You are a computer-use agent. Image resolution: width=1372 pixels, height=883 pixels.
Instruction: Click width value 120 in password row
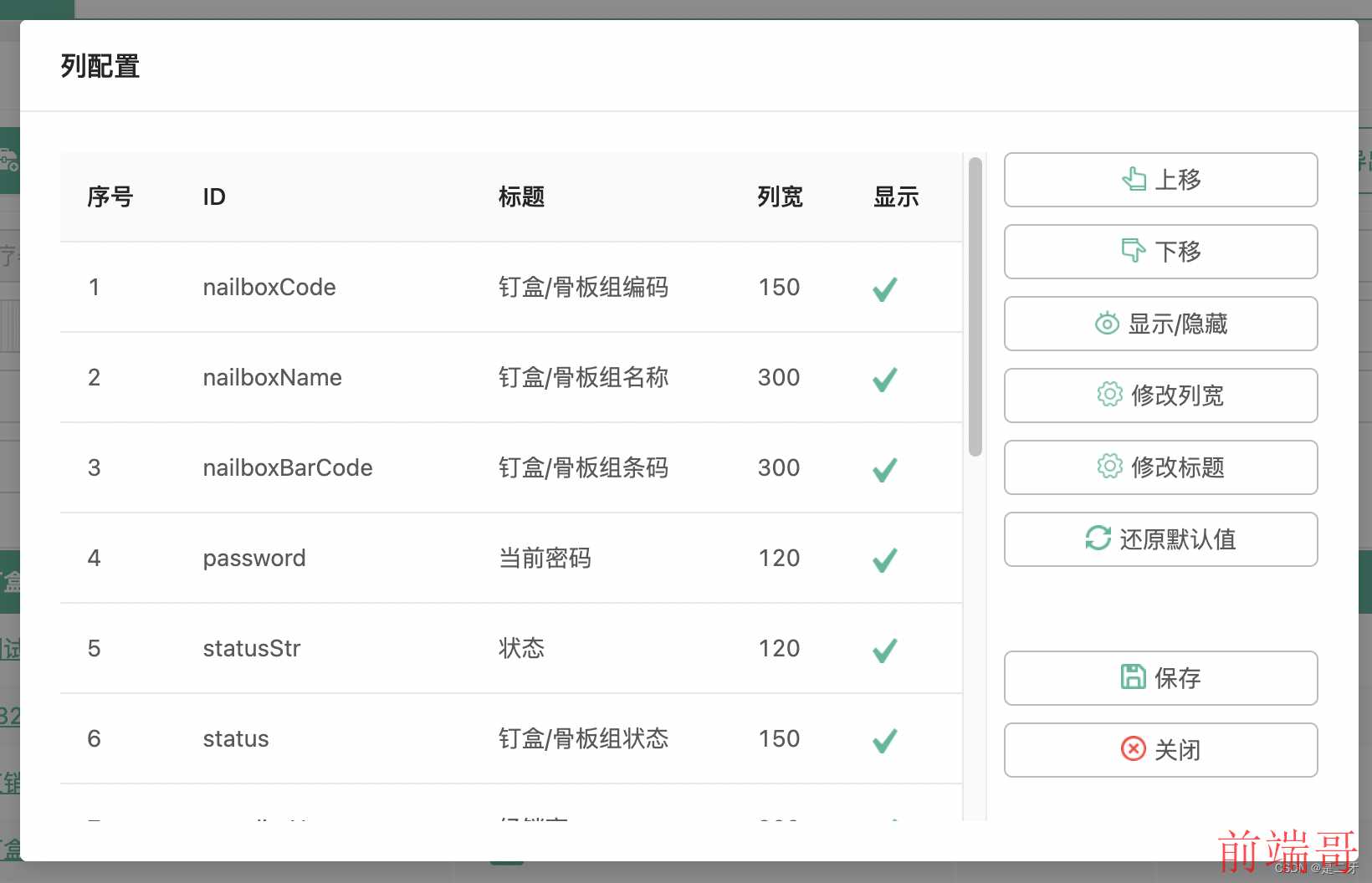(x=779, y=558)
